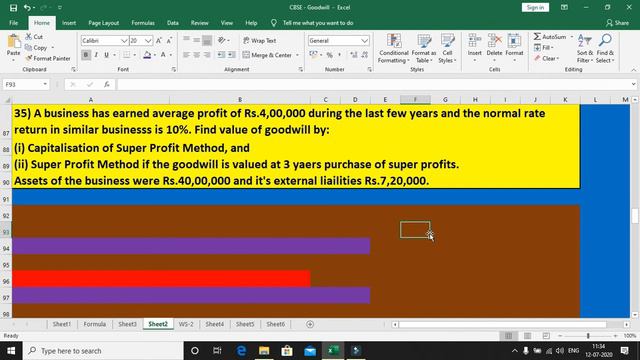
Task: Switch to Data ribbon tab
Action: tap(173, 23)
